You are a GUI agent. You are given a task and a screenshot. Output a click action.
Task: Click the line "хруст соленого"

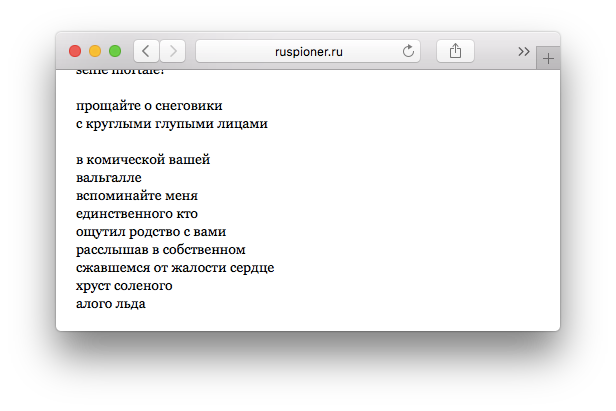(x=124, y=286)
